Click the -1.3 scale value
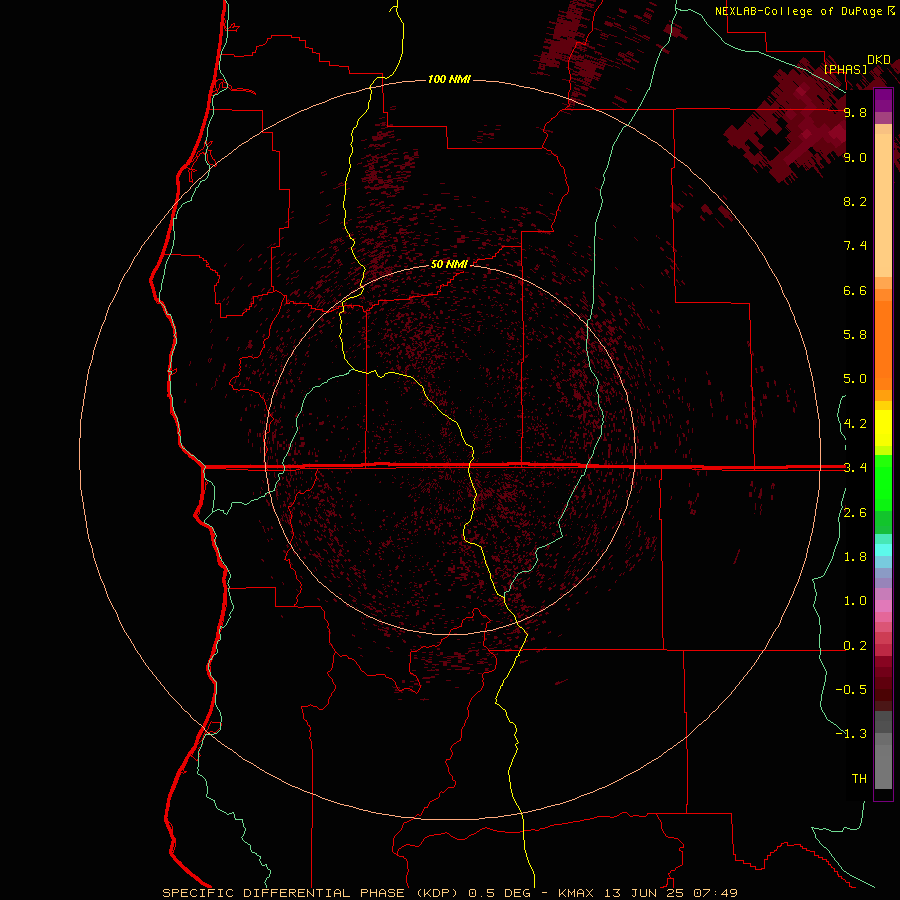The height and width of the screenshot is (900, 900). 851,734
